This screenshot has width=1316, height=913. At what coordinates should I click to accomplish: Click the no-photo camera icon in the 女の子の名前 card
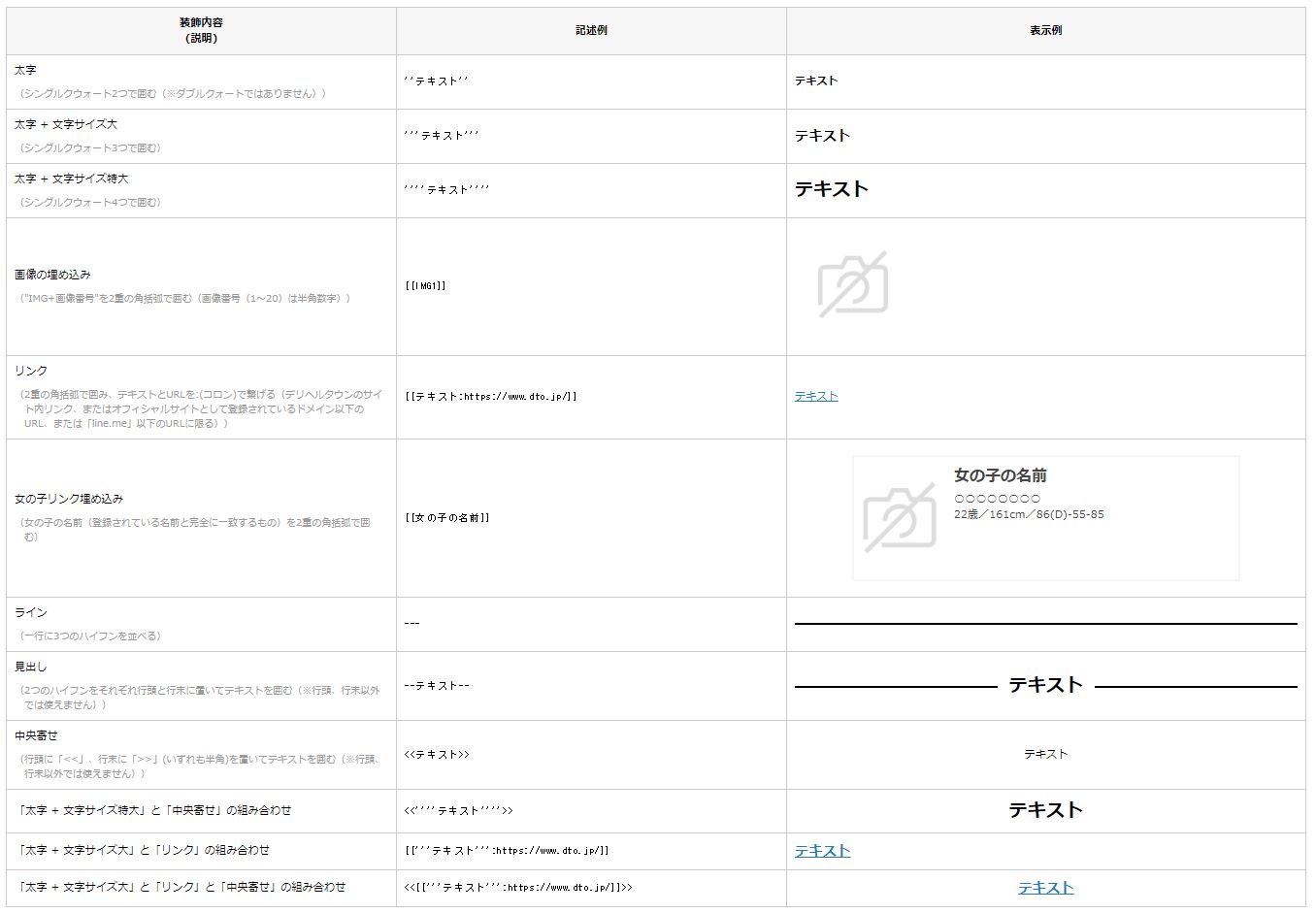click(900, 517)
